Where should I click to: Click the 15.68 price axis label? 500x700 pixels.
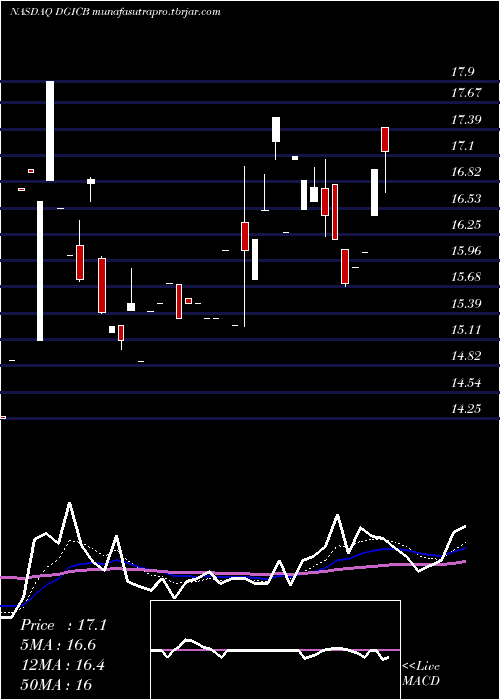click(x=466, y=277)
